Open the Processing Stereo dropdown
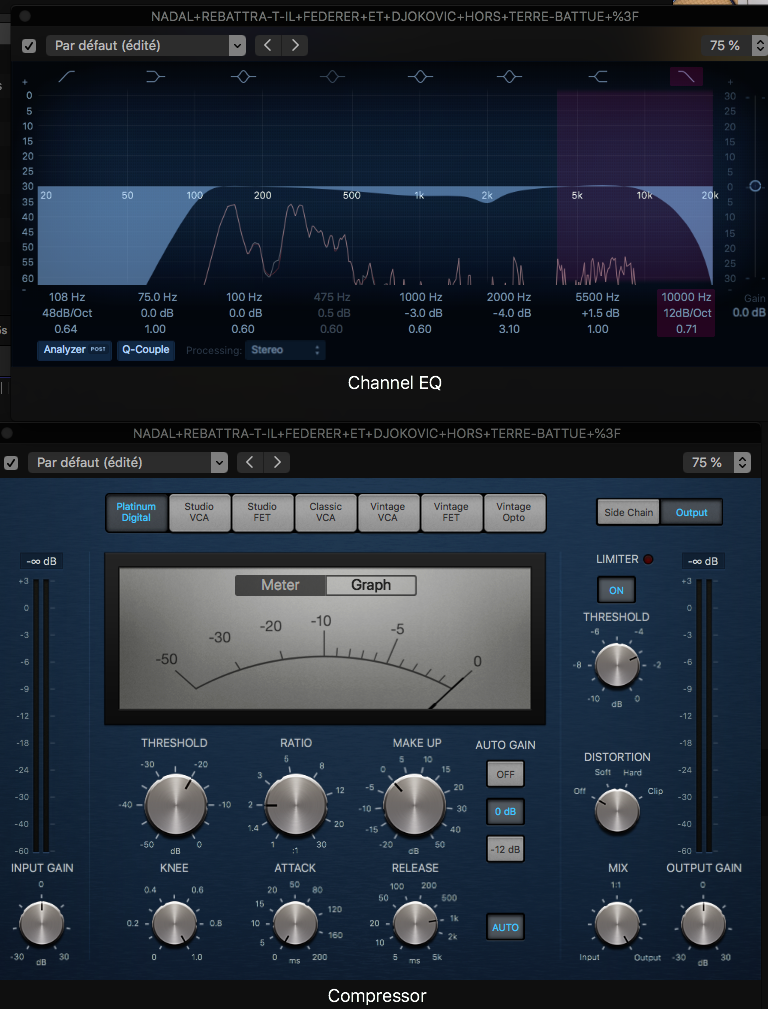The image size is (768, 1009). (x=285, y=350)
